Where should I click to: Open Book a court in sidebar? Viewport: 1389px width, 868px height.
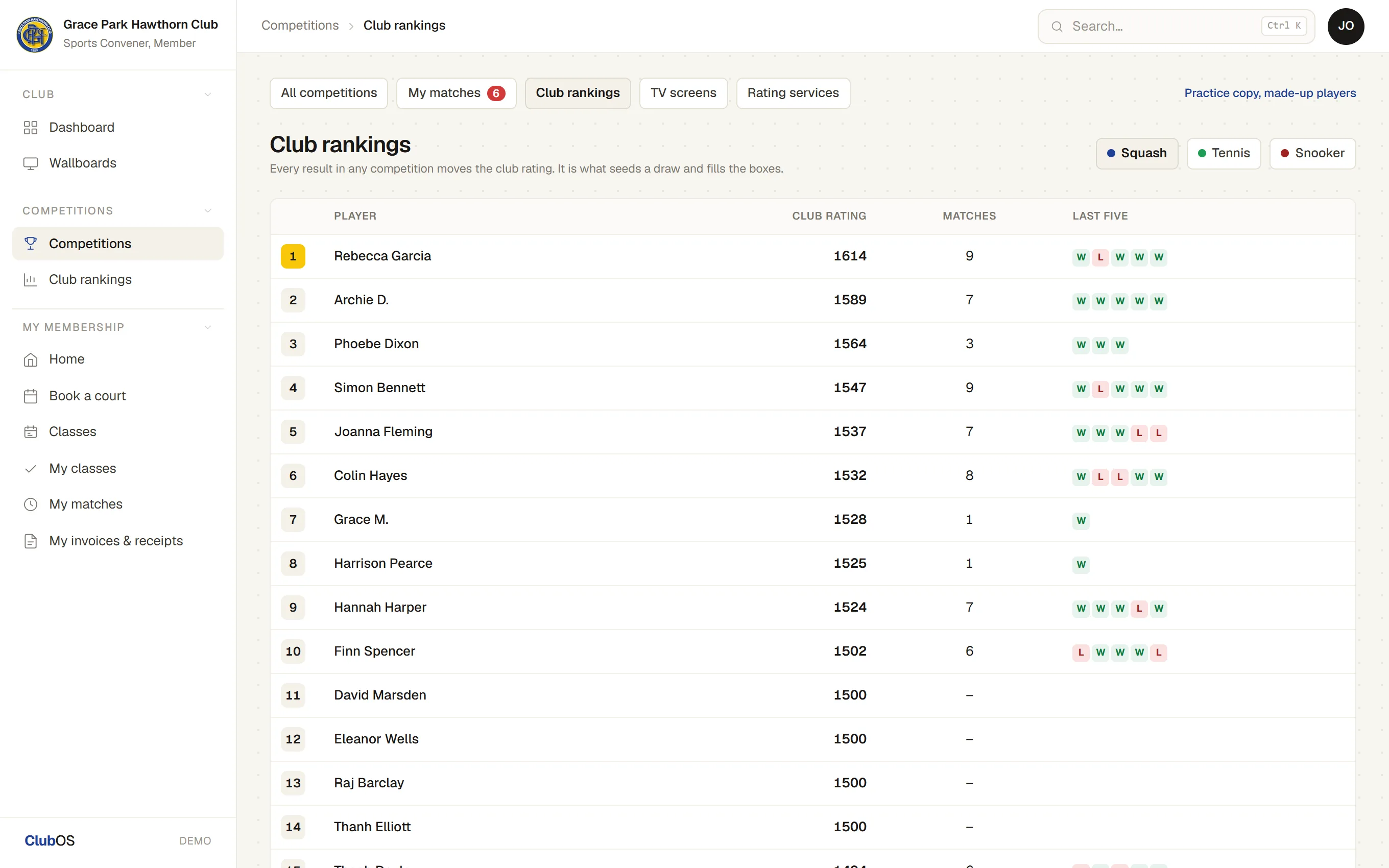point(117,396)
